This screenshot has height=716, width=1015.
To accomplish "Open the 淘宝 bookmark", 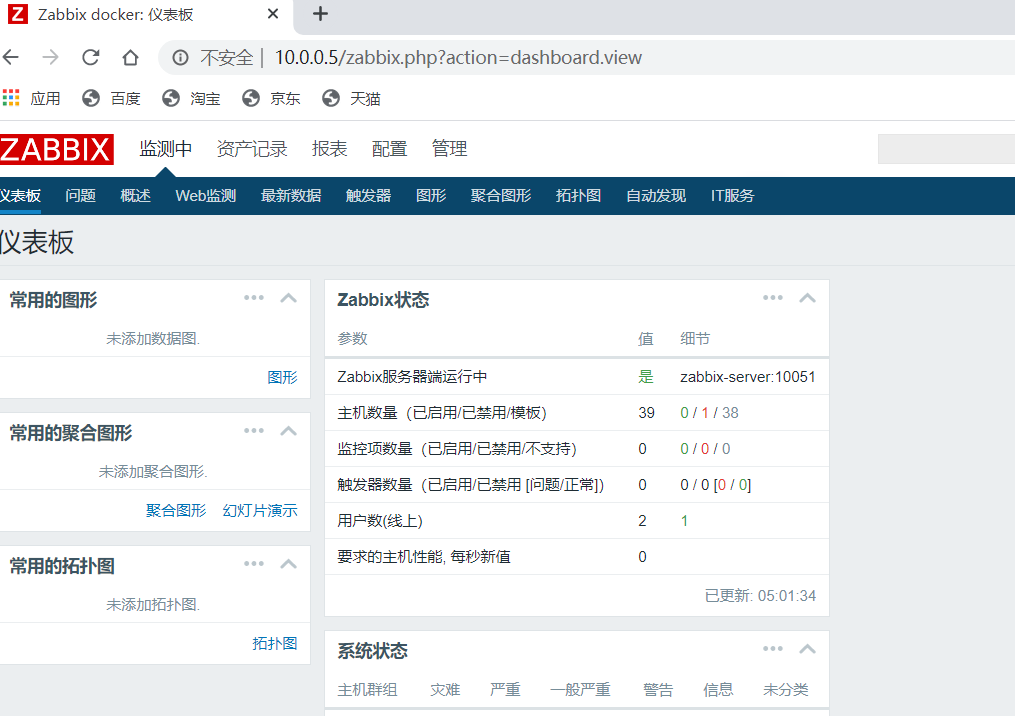I will (191, 98).
